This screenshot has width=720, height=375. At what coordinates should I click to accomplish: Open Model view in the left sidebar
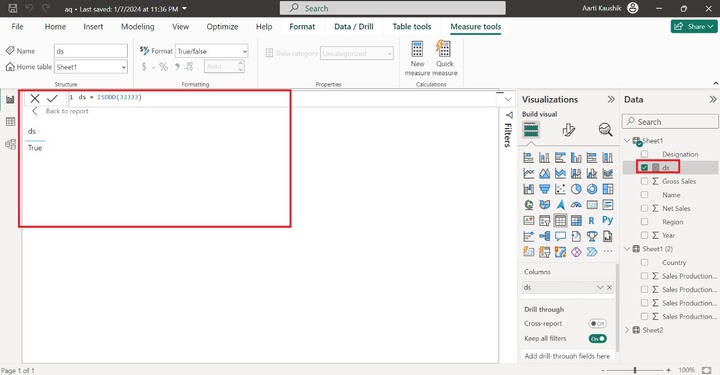(10, 144)
